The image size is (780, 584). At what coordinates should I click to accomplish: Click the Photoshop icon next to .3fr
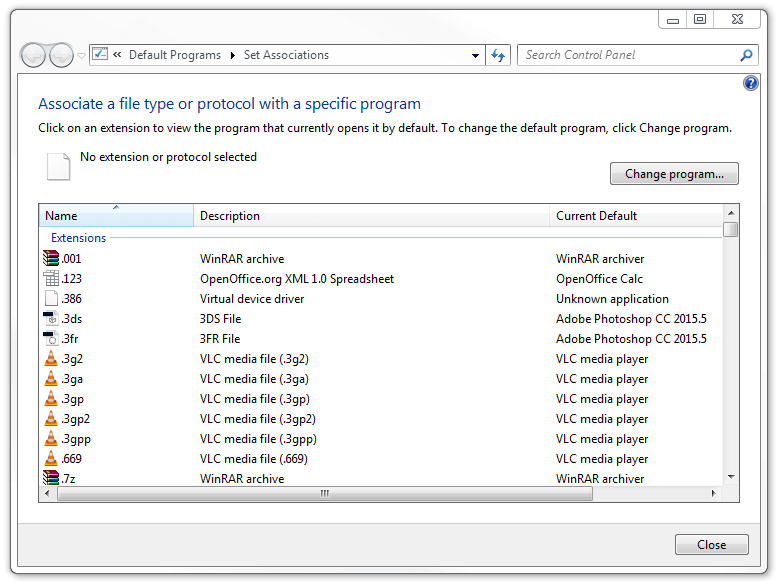[x=51, y=338]
